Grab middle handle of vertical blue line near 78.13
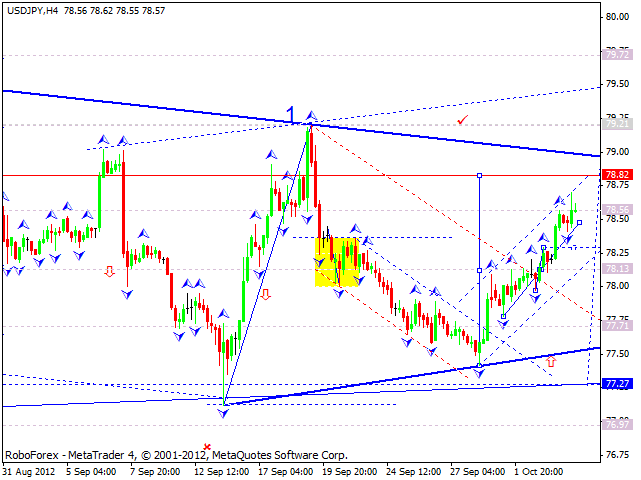 click(x=480, y=270)
